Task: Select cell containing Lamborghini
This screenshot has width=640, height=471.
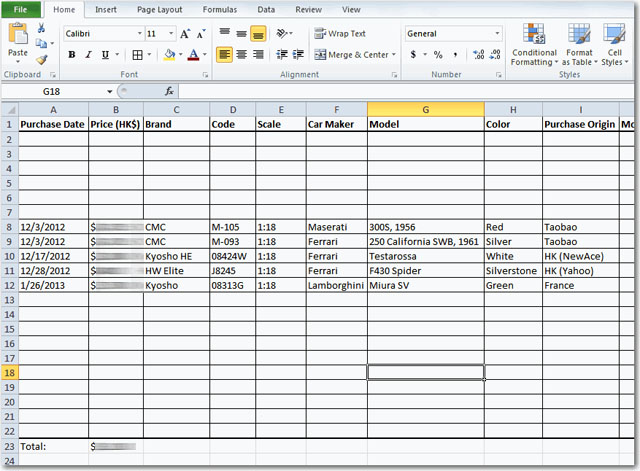Action: (x=336, y=285)
